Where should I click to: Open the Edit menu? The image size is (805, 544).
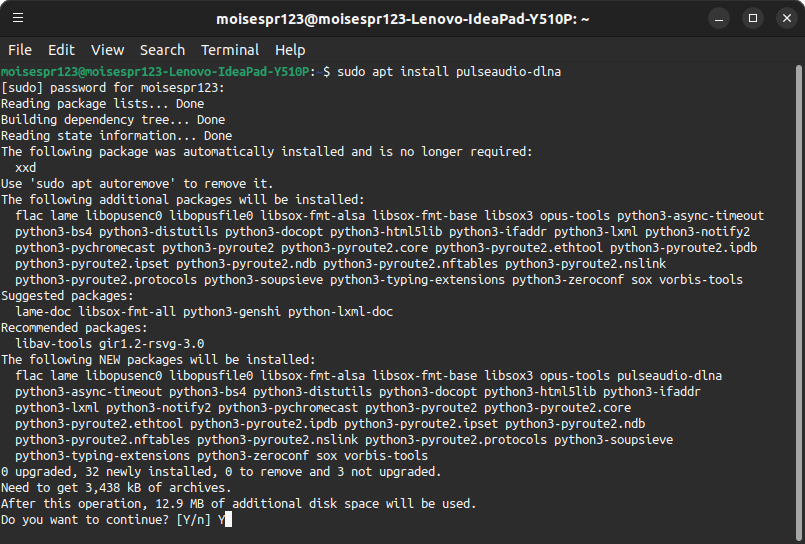tap(61, 50)
